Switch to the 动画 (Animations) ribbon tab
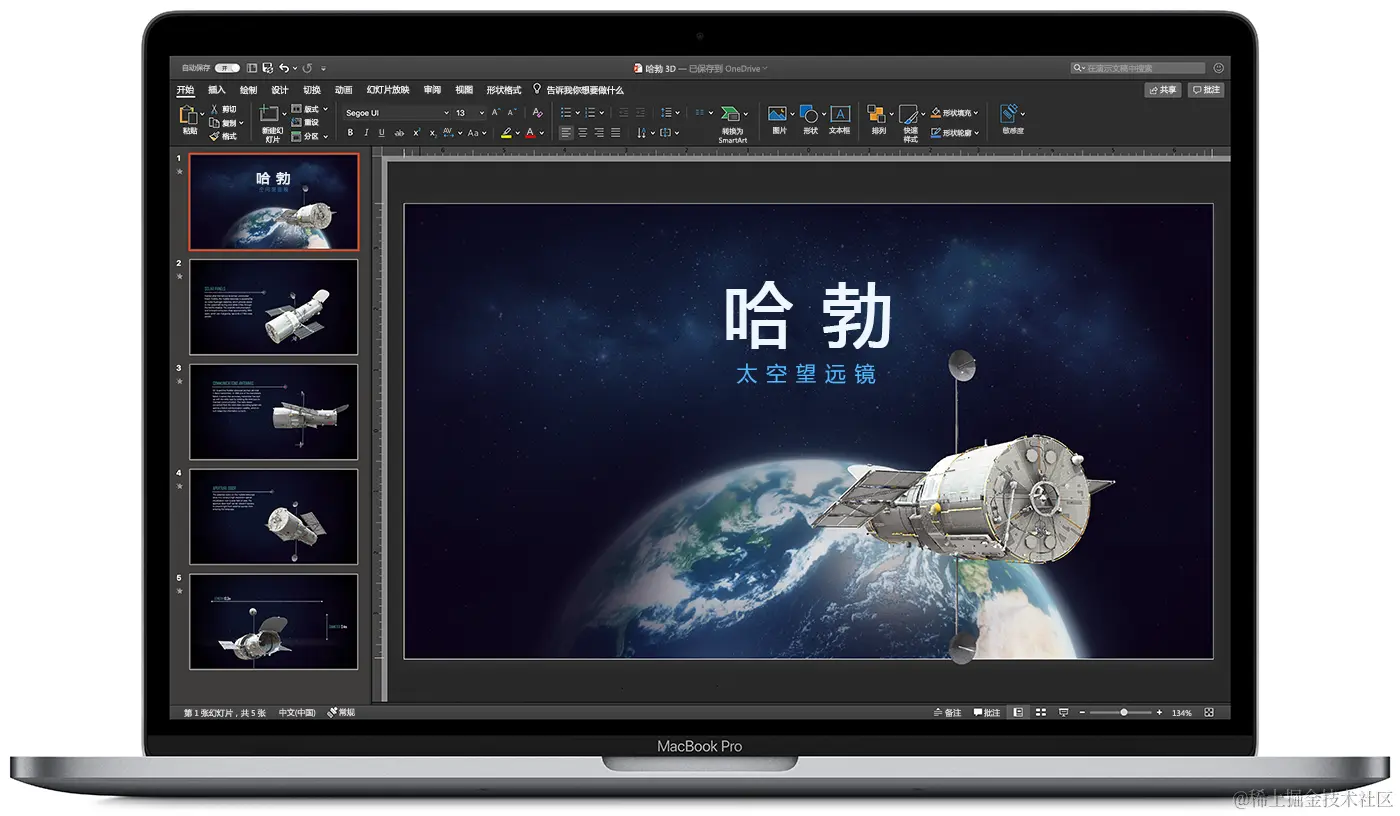The width and height of the screenshot is (1400, 816). tap(342, 89)
